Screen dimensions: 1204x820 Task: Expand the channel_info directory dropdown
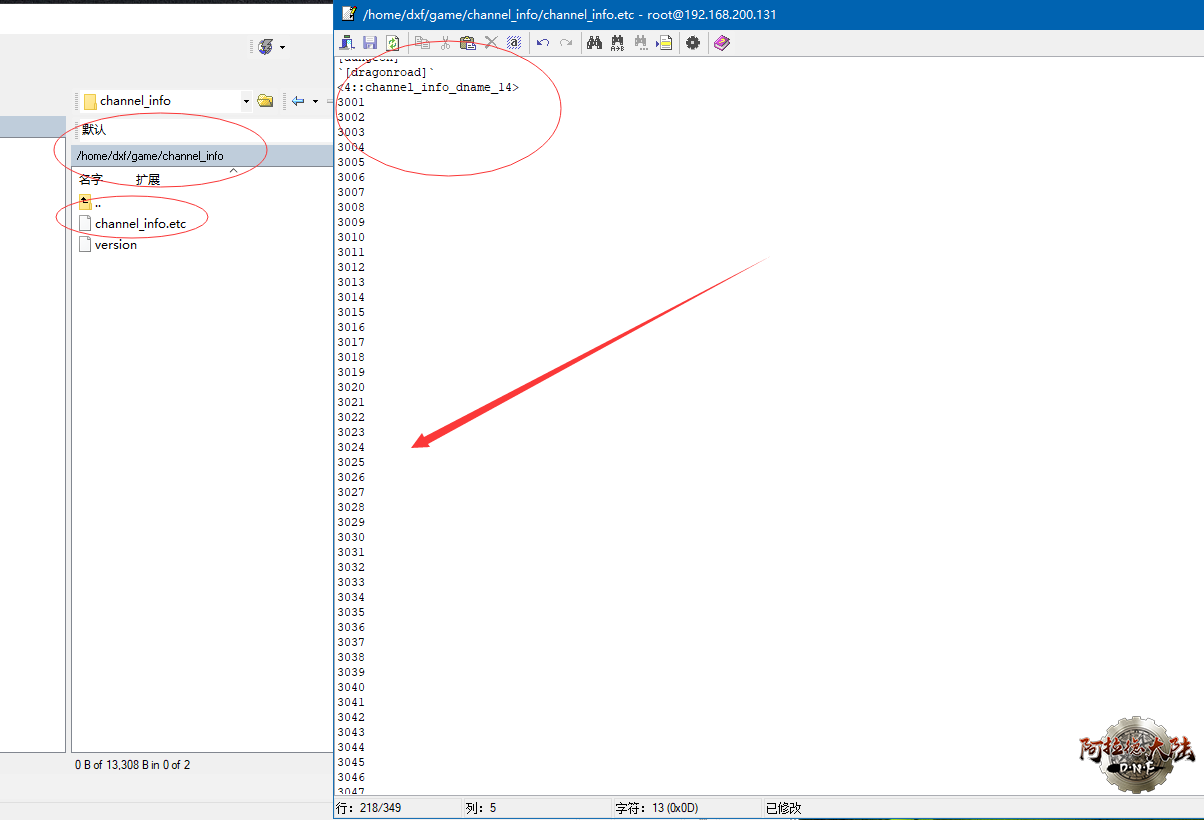tap(246, 101)
